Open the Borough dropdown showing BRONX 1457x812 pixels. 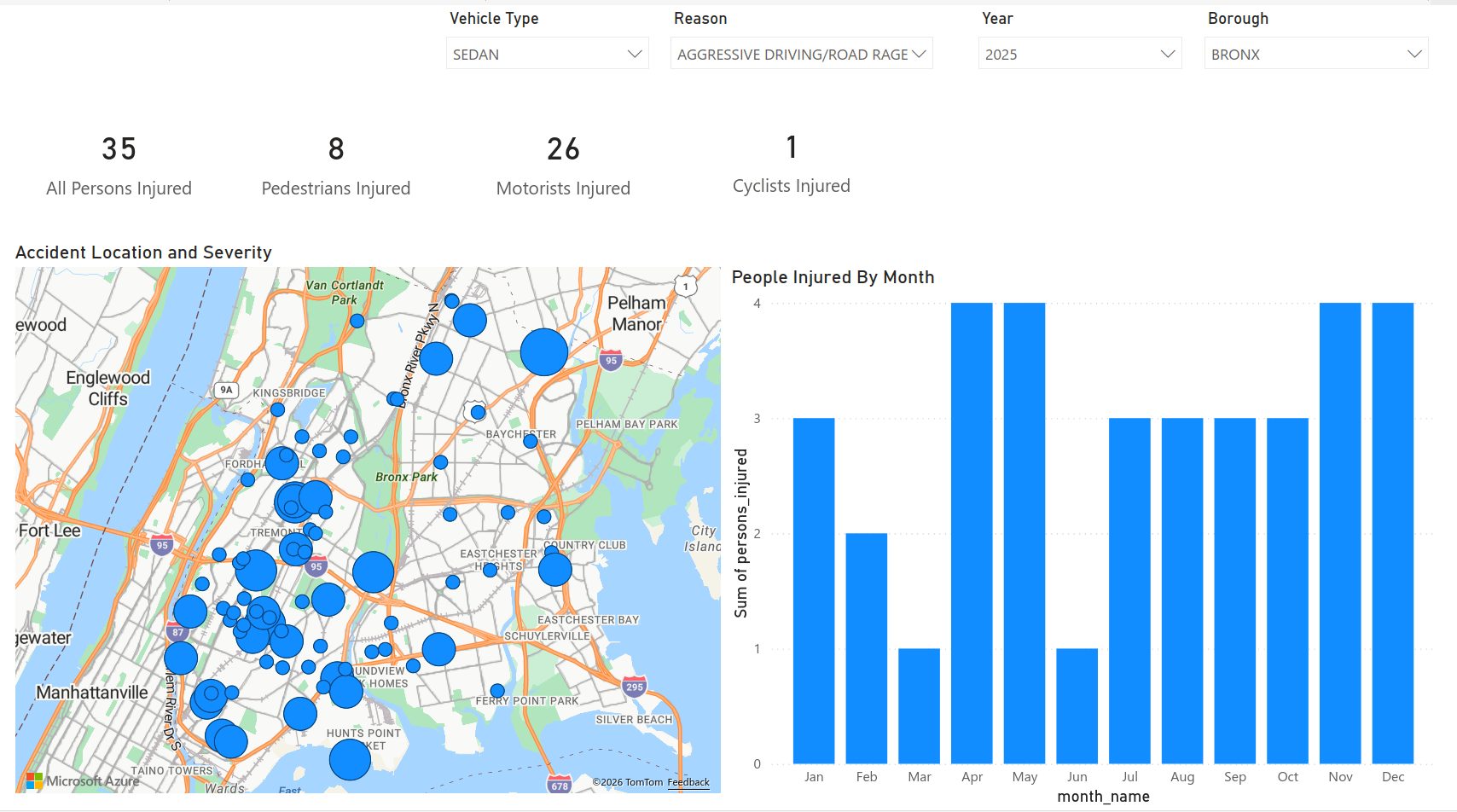pyautogui.click(x=1315, y=54)
